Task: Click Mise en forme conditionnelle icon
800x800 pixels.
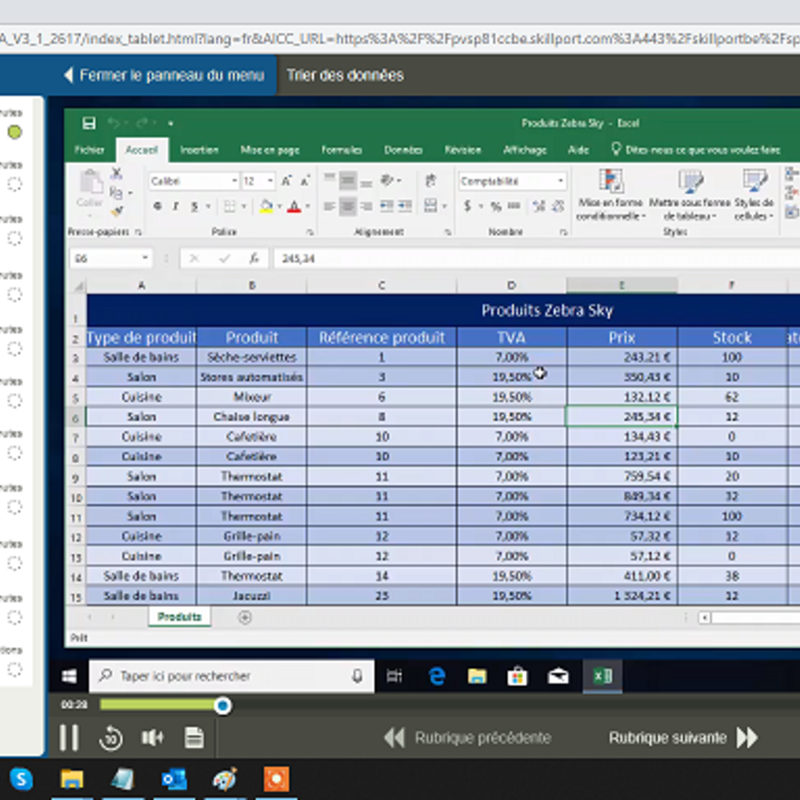Action: pyautogui.click(x=611, y=182)
